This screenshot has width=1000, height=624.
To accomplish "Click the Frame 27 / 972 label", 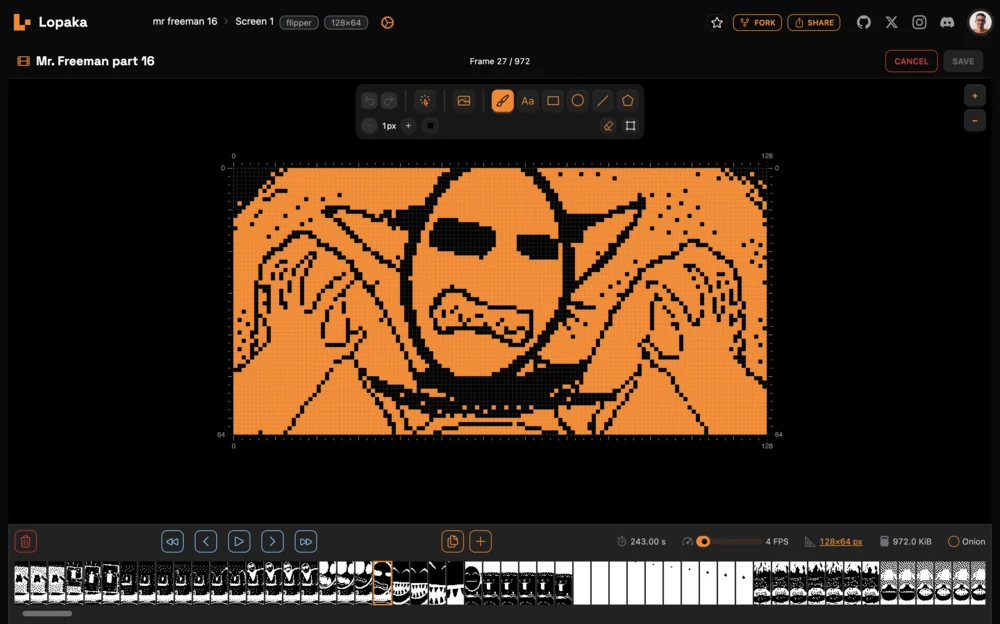I will click(499, 61).
